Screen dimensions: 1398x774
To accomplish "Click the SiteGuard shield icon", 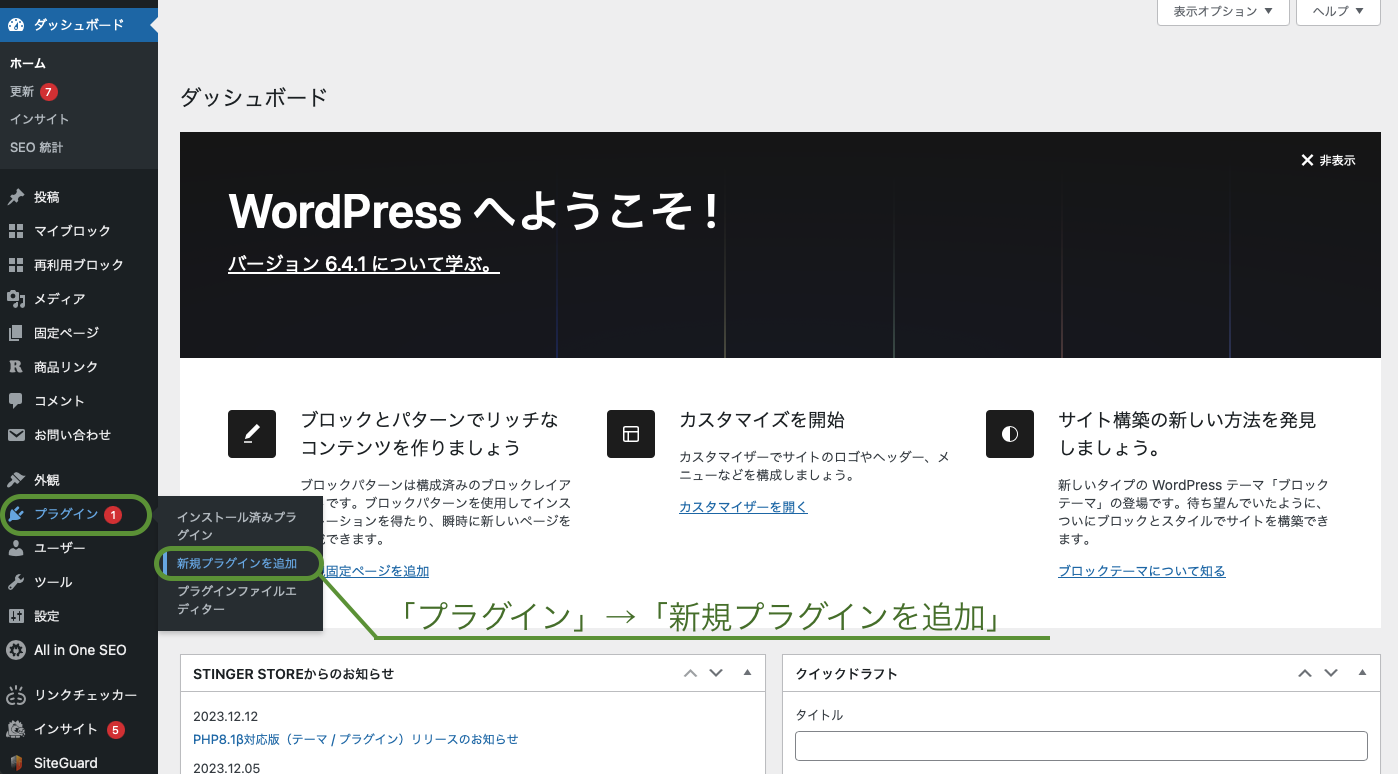I will pos(16,763).
